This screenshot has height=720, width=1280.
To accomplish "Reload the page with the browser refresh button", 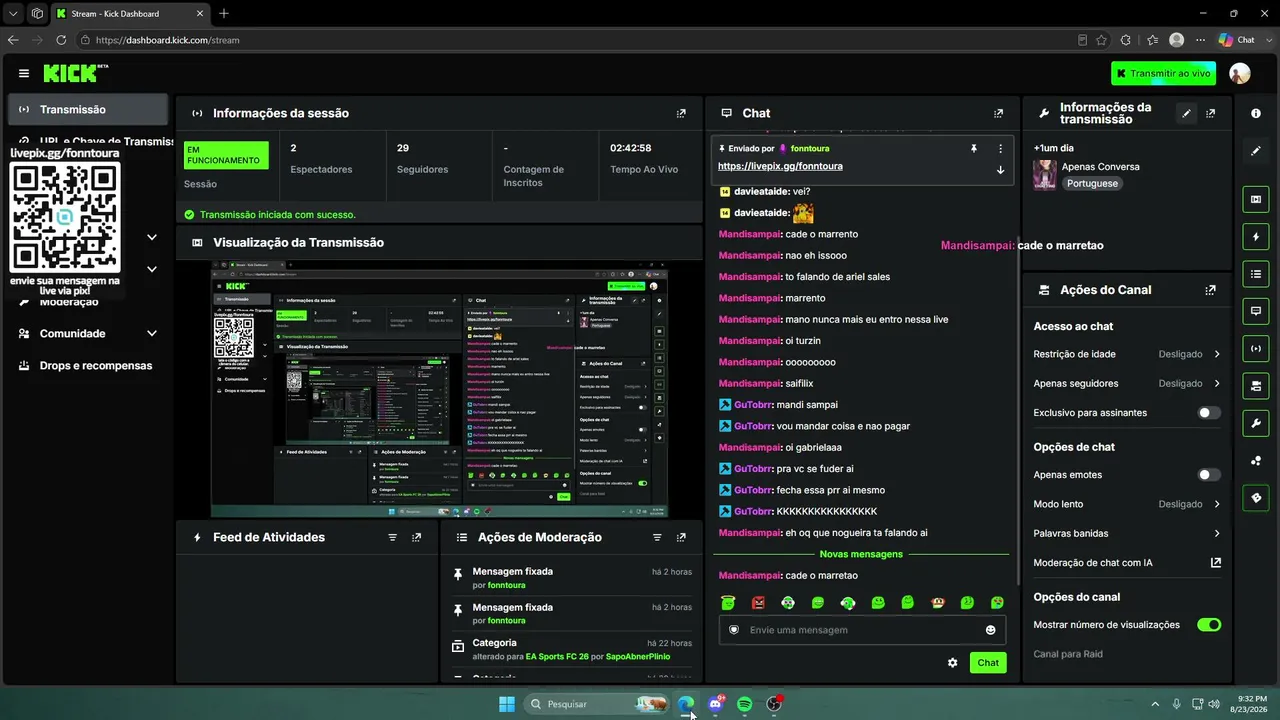I will (61, 40).
